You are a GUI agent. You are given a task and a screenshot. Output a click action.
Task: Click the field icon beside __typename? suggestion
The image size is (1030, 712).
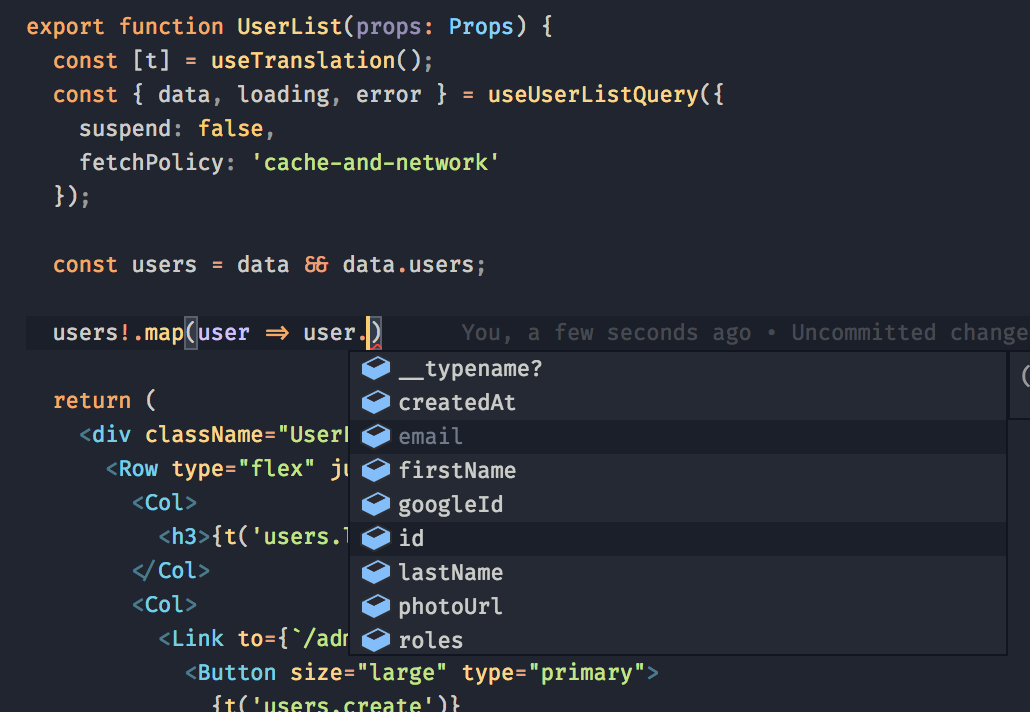375,369
